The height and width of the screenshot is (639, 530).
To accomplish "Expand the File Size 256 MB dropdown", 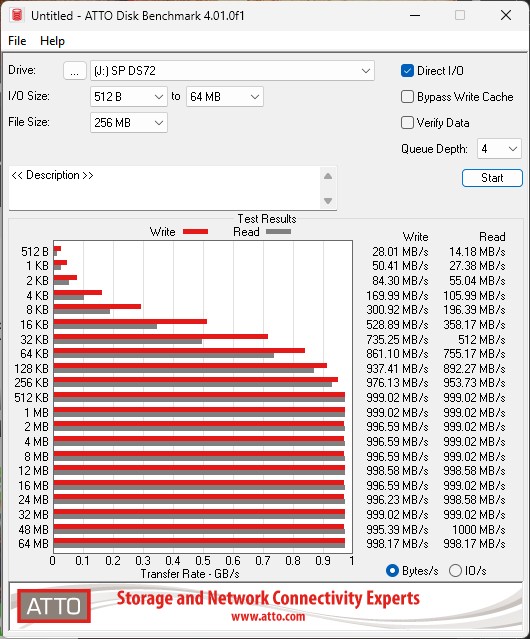I will tap(129, 123).
